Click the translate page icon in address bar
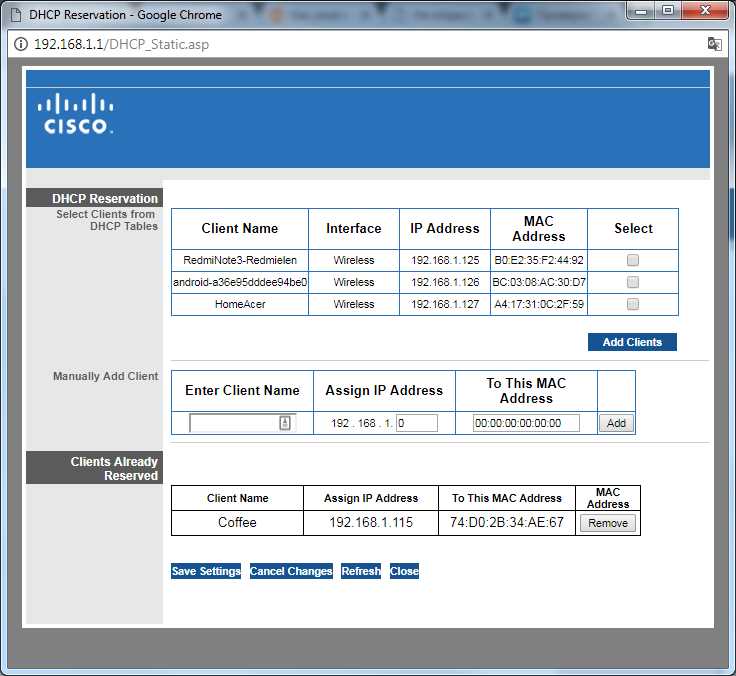Screen dimensions: 736x676 pyautogui.click(x=714, y=44)
